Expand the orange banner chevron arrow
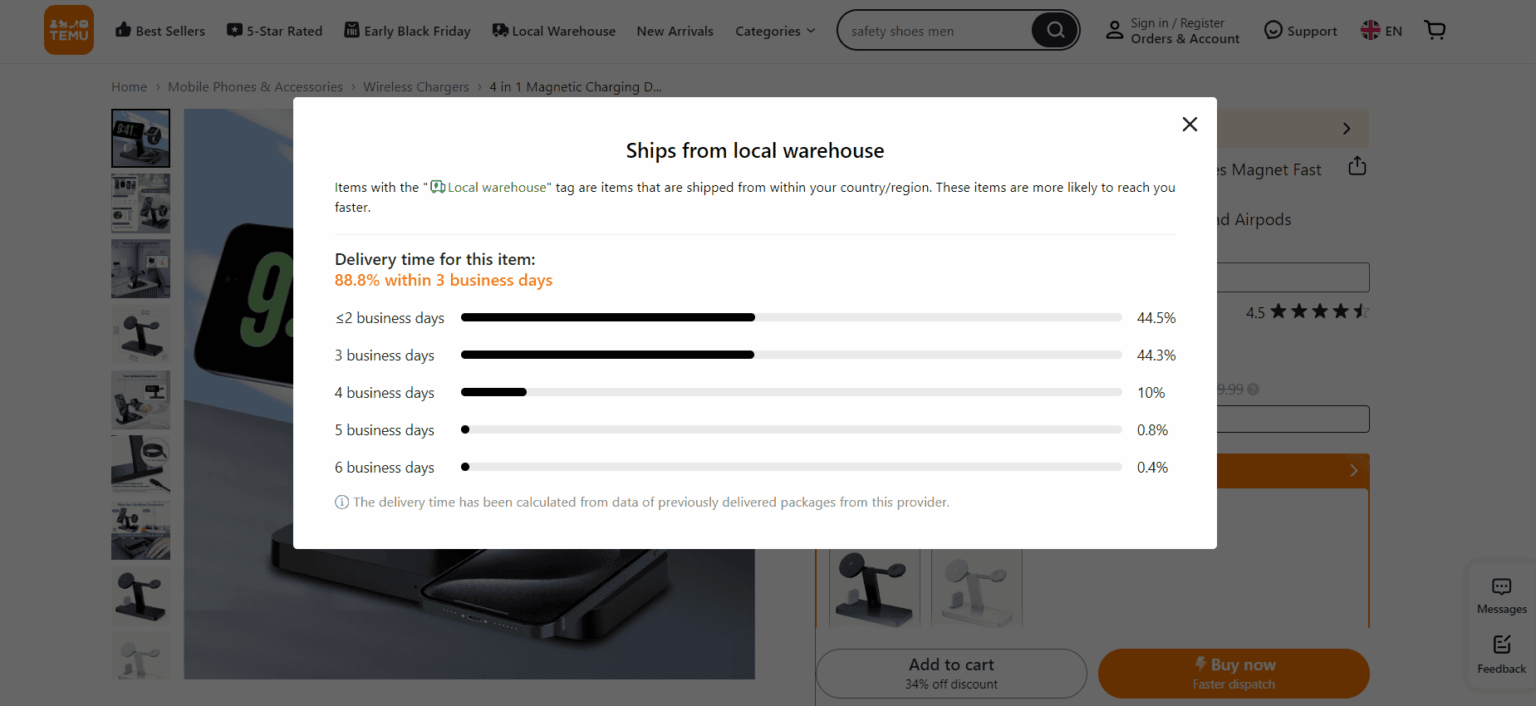The height and width of the screenshot is (706, 1536). (1353, 470)
